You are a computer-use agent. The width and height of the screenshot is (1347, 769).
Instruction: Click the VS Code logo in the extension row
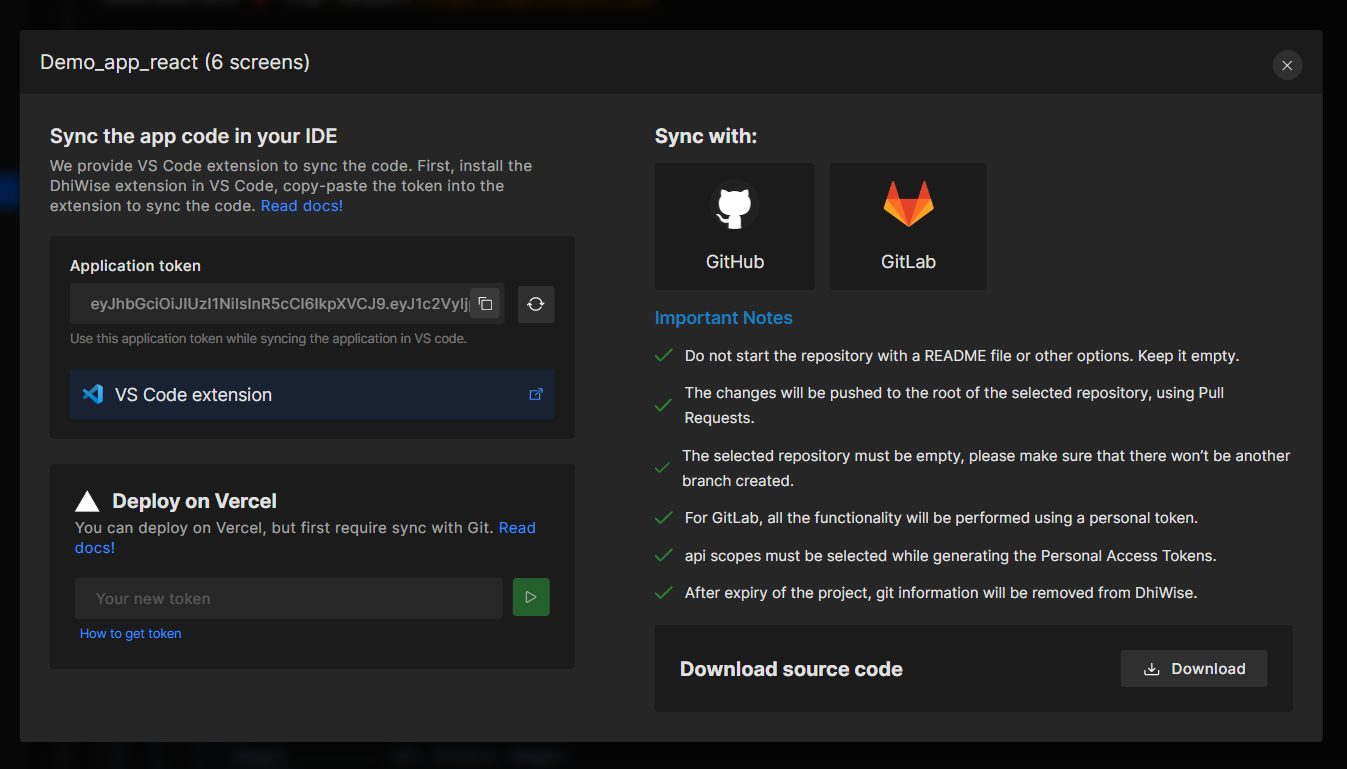tap(92, 393)
